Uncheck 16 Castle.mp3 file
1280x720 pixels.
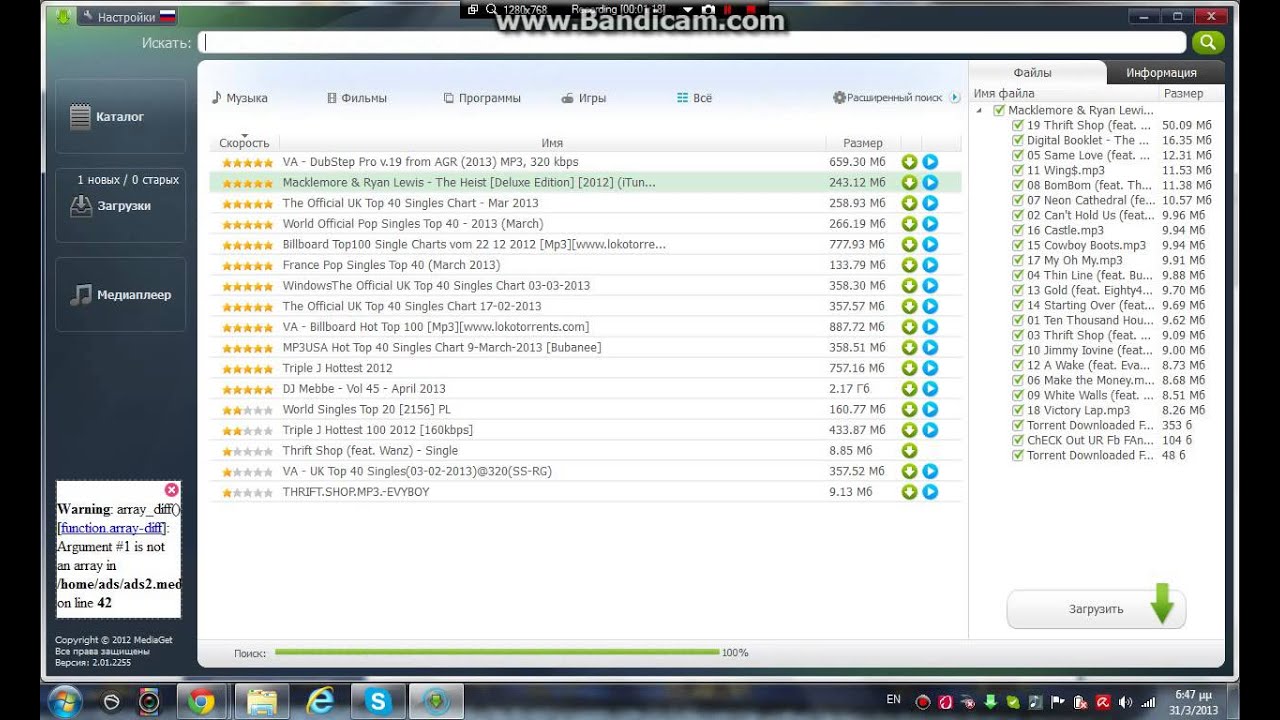click(1018, 231)
